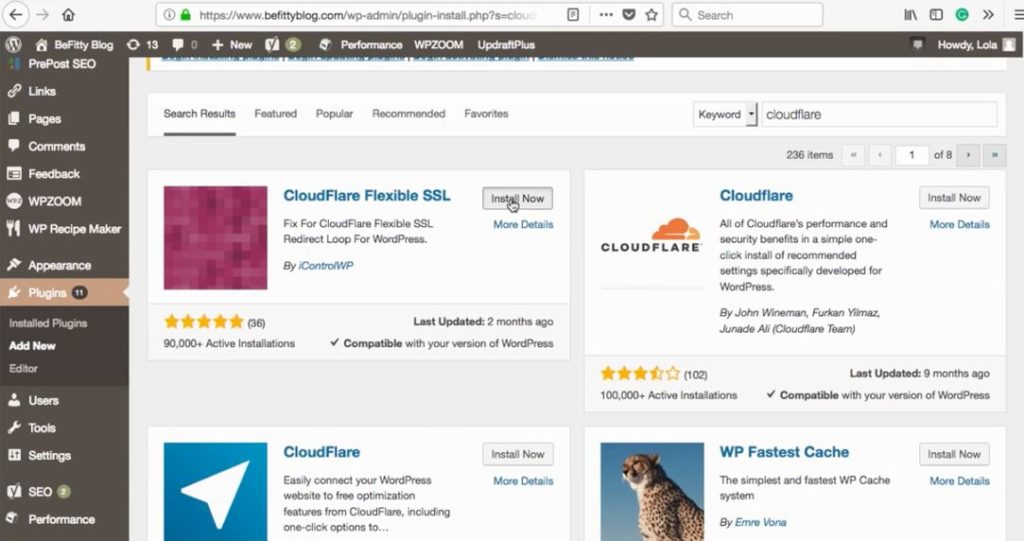Screen dimensions: 1024x541
Task: Open iControlWP author link
Action: [x=326, y=266]
